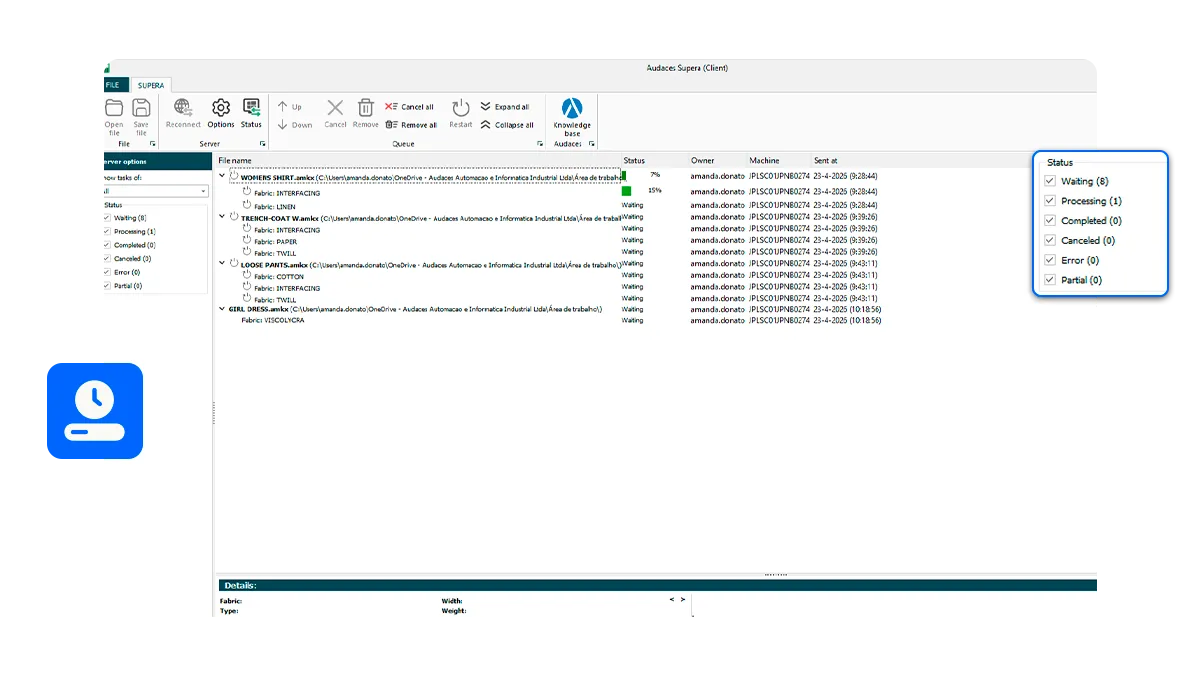
Task: Click the Details panel left arrow
Action: click(672, 600)
